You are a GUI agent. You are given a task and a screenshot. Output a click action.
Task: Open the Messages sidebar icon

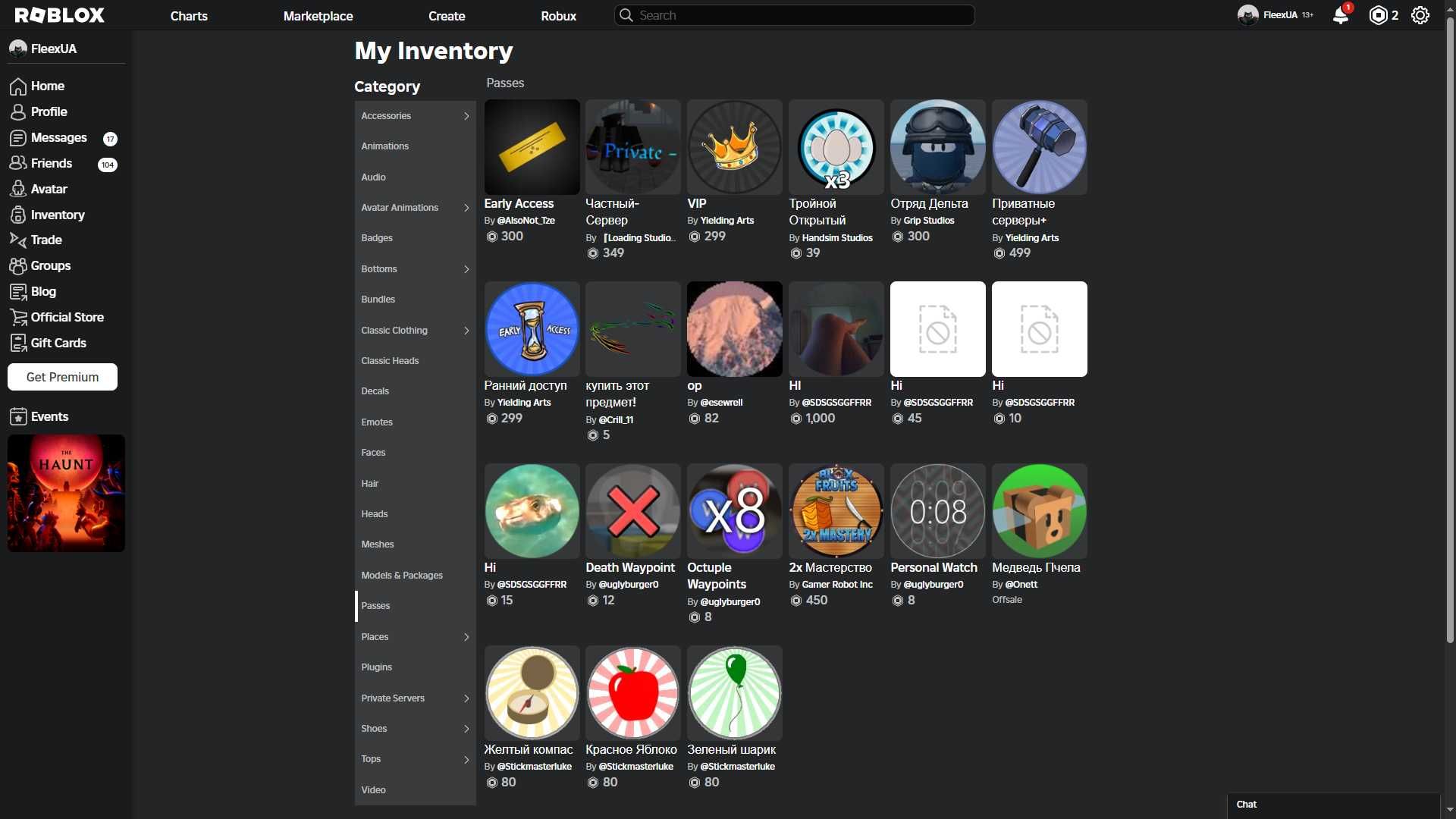point(18,138)
